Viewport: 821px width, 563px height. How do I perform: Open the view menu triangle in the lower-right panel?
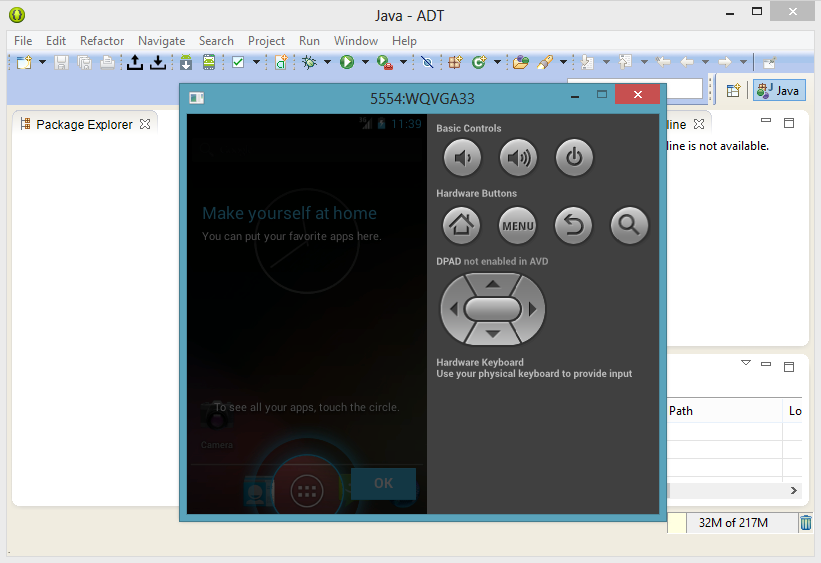click(x=746, y=363)
